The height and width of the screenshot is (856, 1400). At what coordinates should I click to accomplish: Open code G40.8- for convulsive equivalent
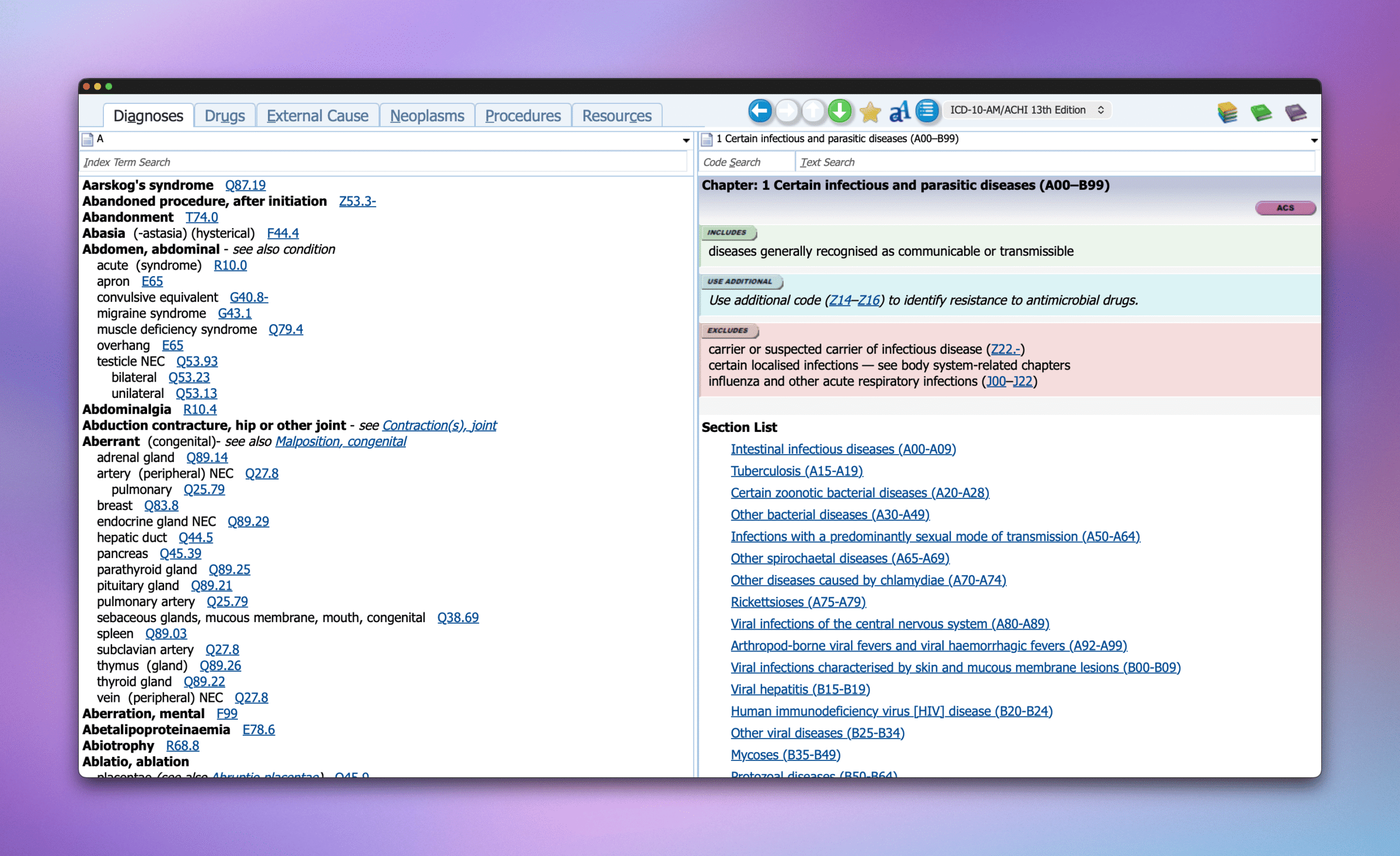[x=248, y=297]
